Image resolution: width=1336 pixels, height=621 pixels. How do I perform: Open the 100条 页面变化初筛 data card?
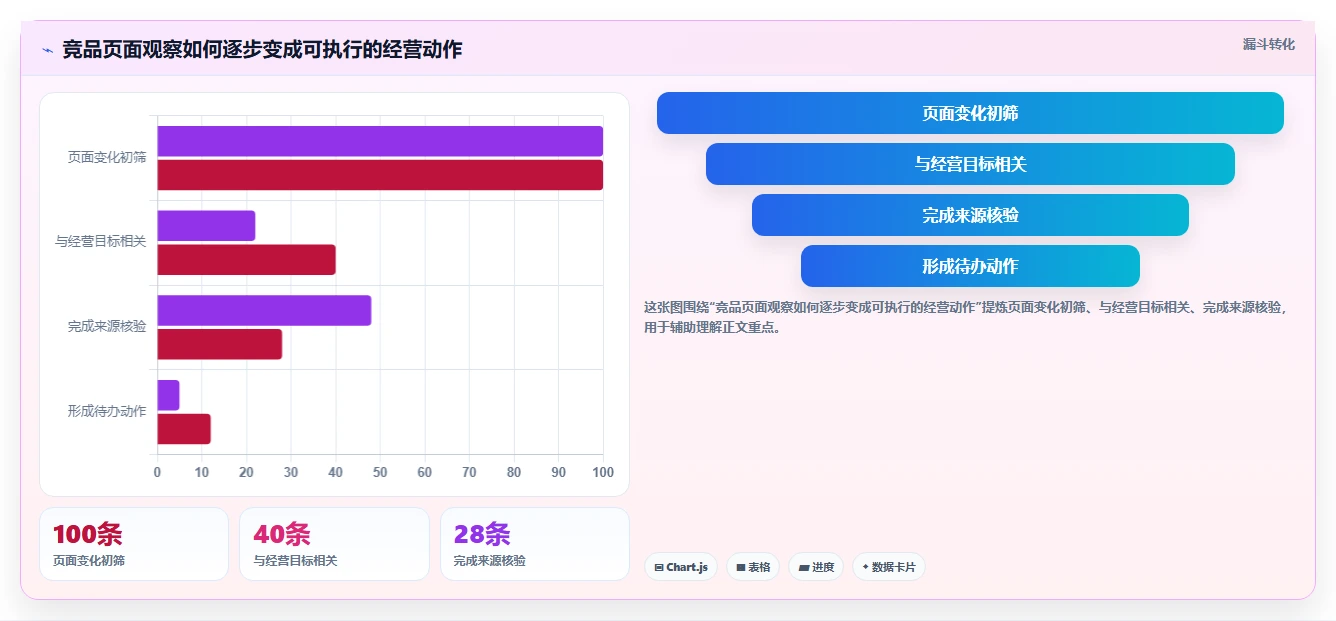(x=134, y=544)
